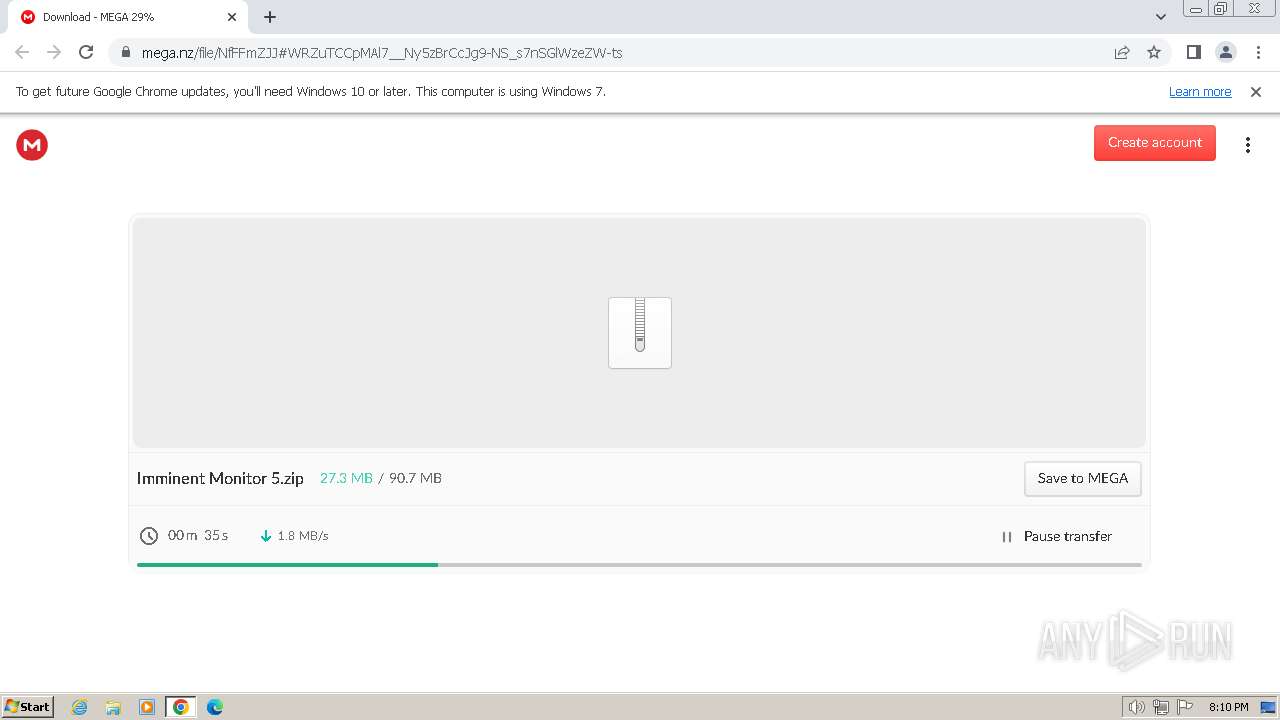Click the MEGA logo icon
This screenshot has width=1280, height=720.
tap(32, 145)
